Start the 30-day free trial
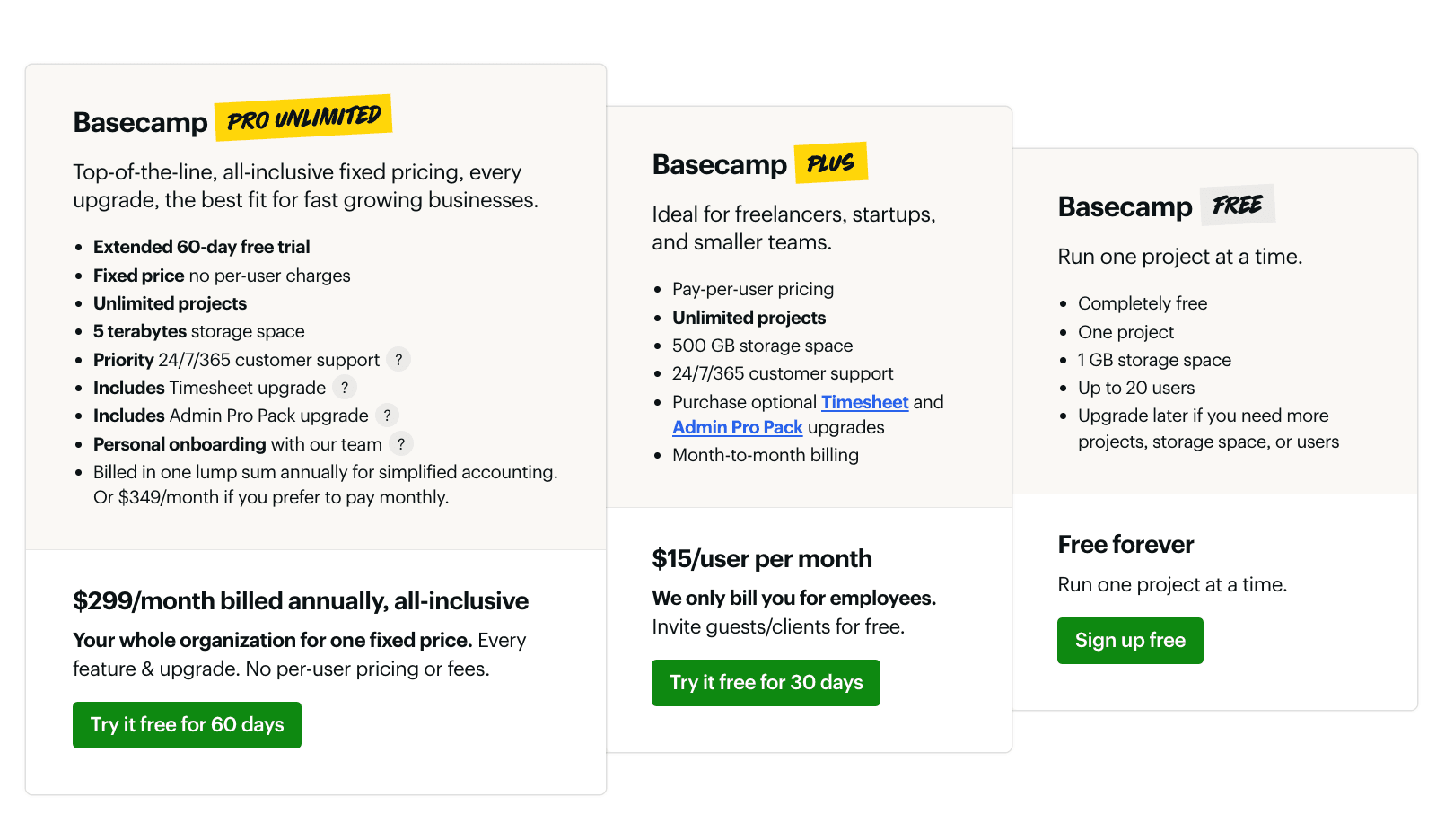The height and width of the screenshot is (840, 1445). (x=766, y=683)
